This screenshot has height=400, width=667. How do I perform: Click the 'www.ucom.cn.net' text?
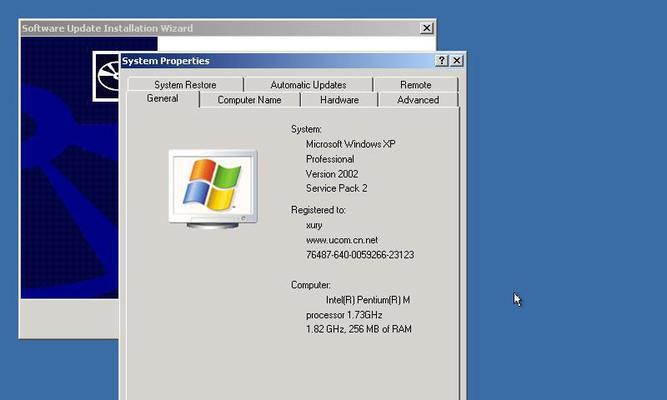point(342,240)
